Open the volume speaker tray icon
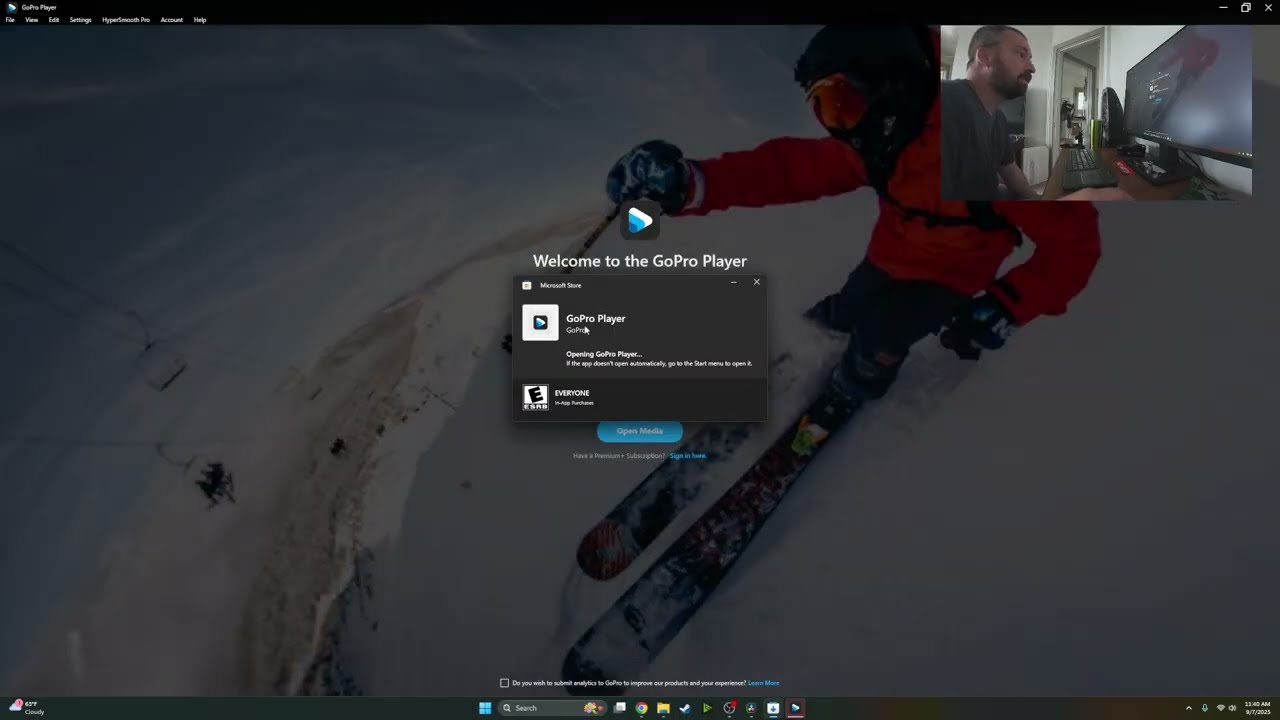Viewport: 1280px width, 720px height. tap(1232, 708)
